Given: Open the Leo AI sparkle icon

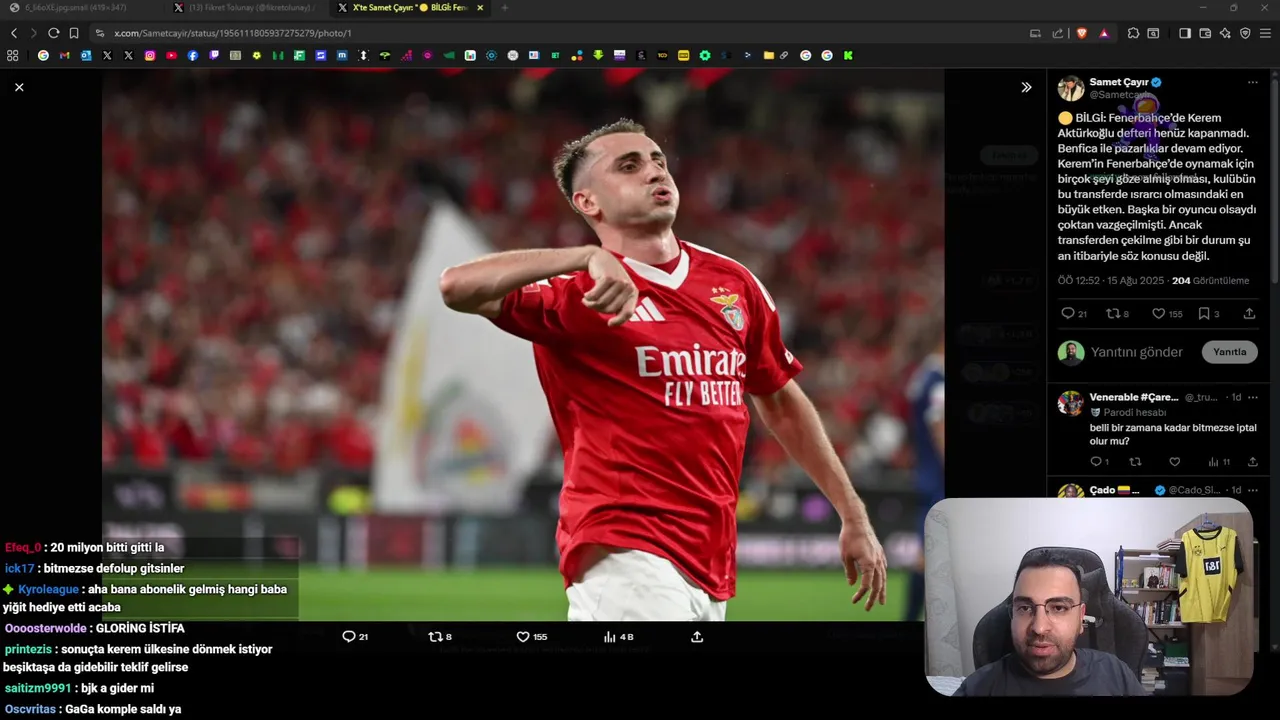Looking at the screenshot, I should click(1225, 33).
